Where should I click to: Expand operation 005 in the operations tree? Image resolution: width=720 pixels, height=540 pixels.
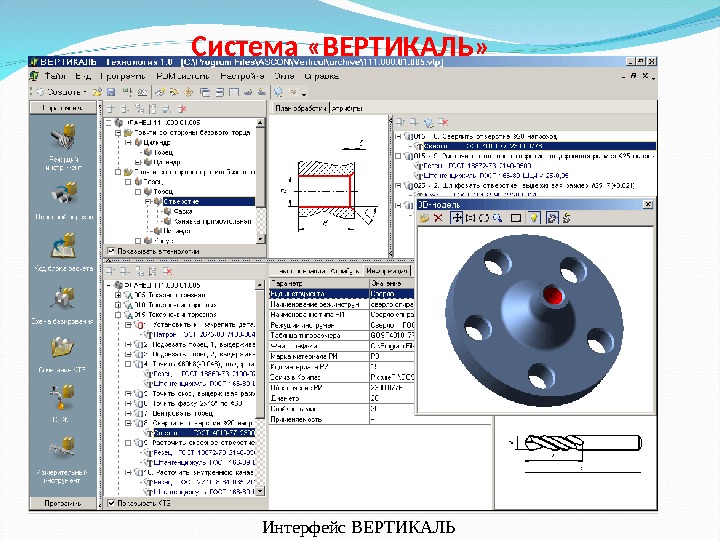pyautogui.click(x=118, y=295)
